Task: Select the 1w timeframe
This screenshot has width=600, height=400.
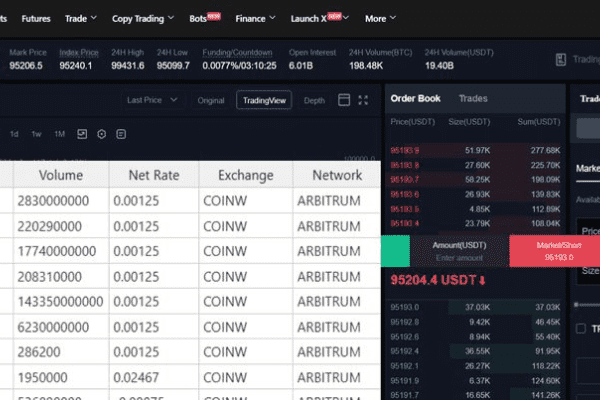Action: coord(36,134)
